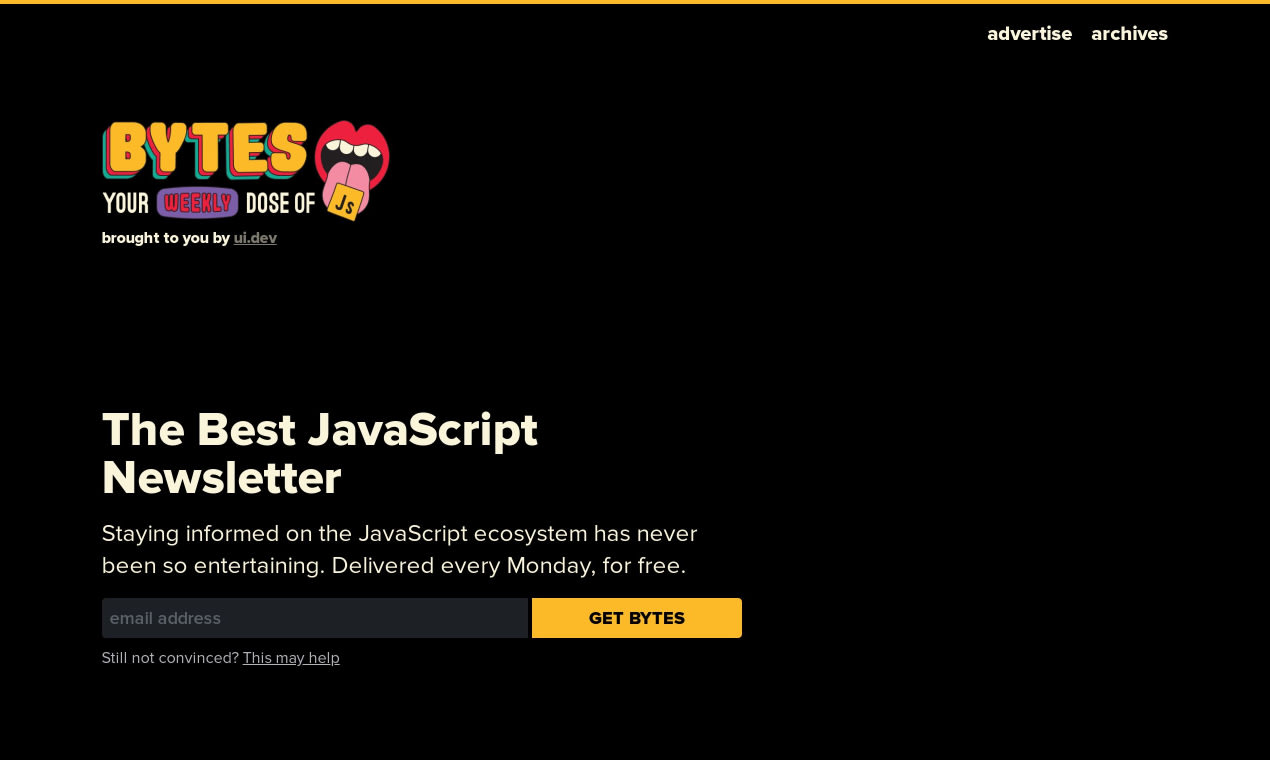This screenshot has width=1270, height=760.
Task: Click "The Best JavaScript Newsletter" heading
Action: [x=320, y=454]
